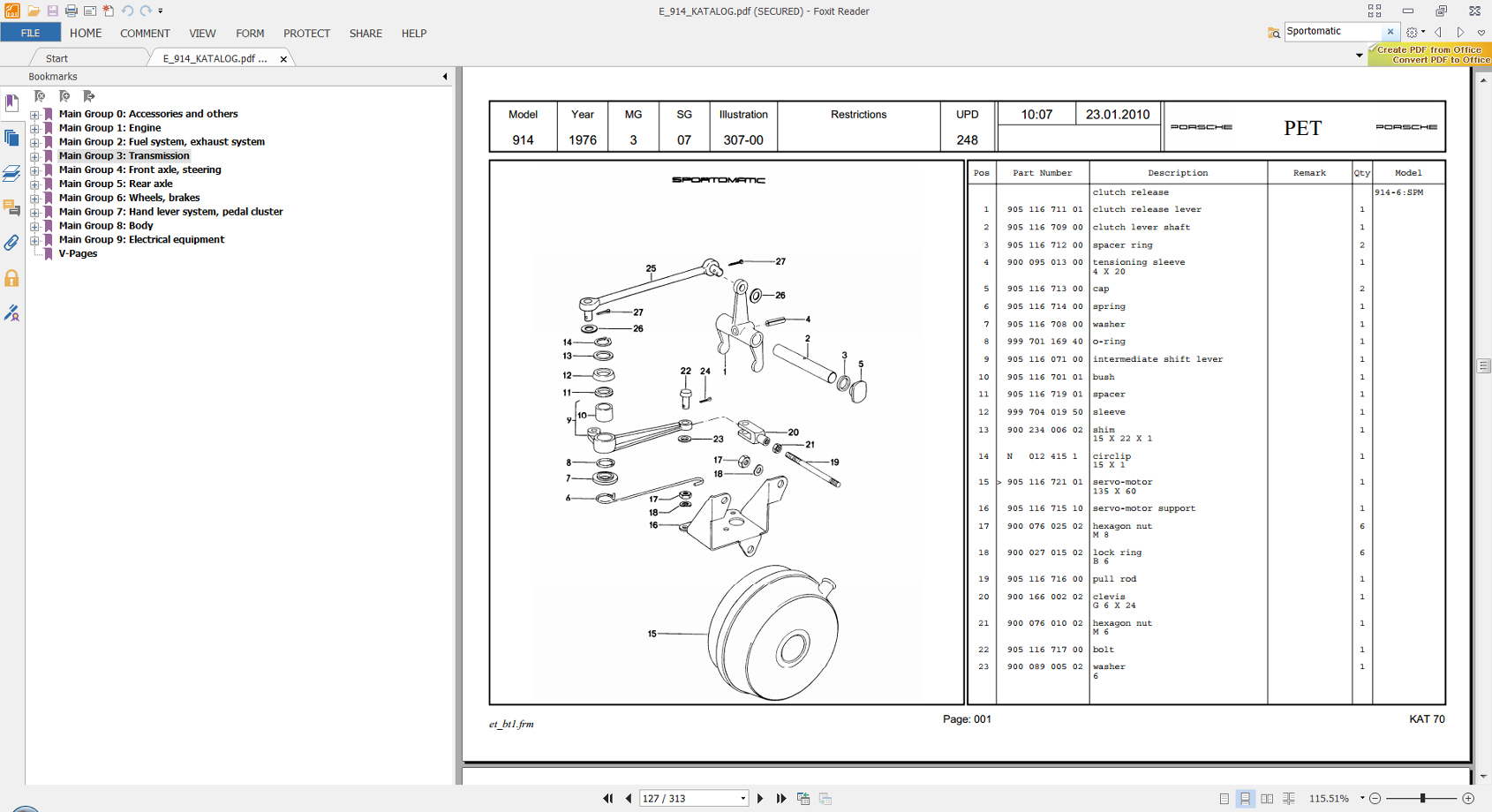1492x812 pixels.
Task: Open the search settings gear dropdown
Action: [1415, 33]
